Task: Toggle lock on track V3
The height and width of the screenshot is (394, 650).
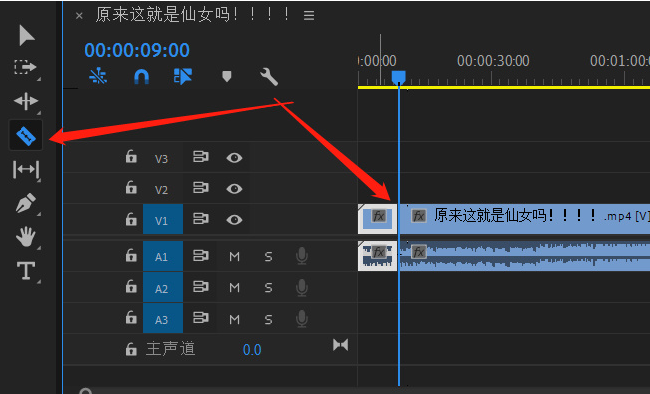Action: pos(131,157)
